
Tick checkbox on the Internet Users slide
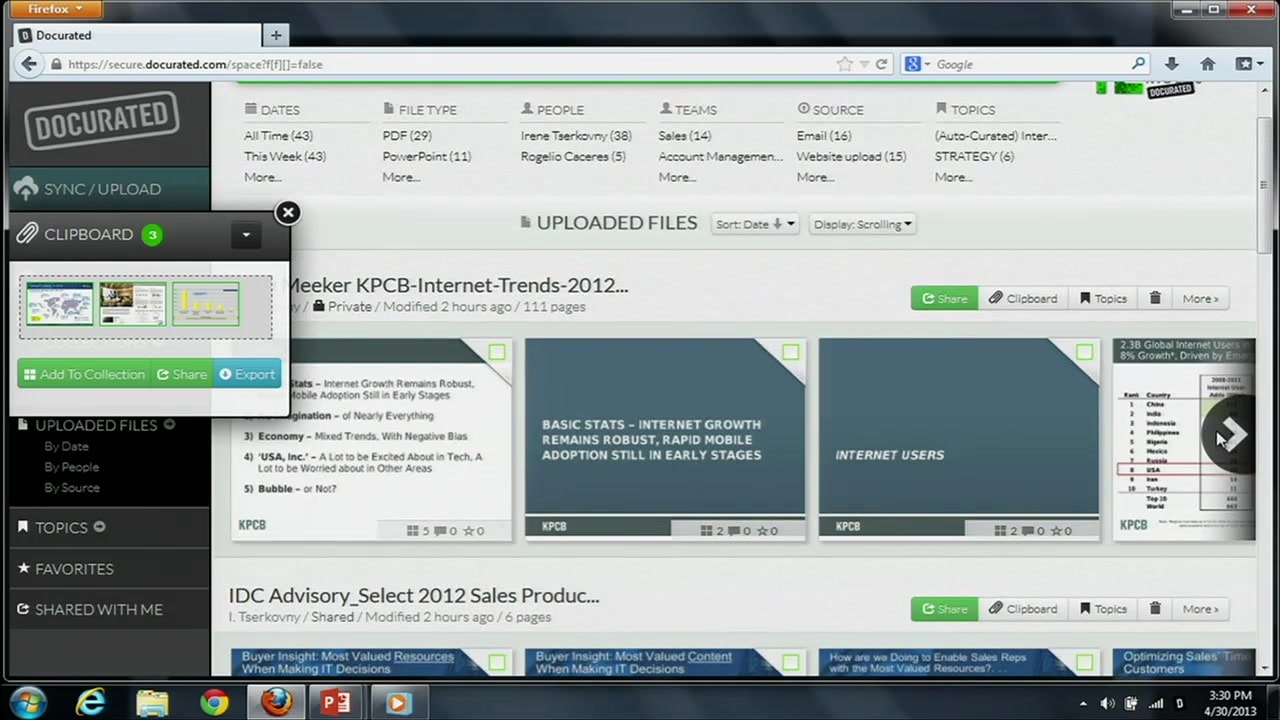pos(1085,352)
